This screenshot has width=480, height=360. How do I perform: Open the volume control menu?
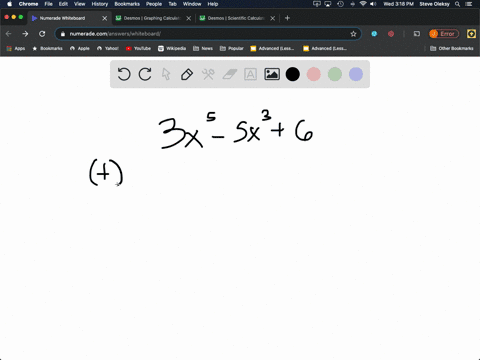(373, 4)
